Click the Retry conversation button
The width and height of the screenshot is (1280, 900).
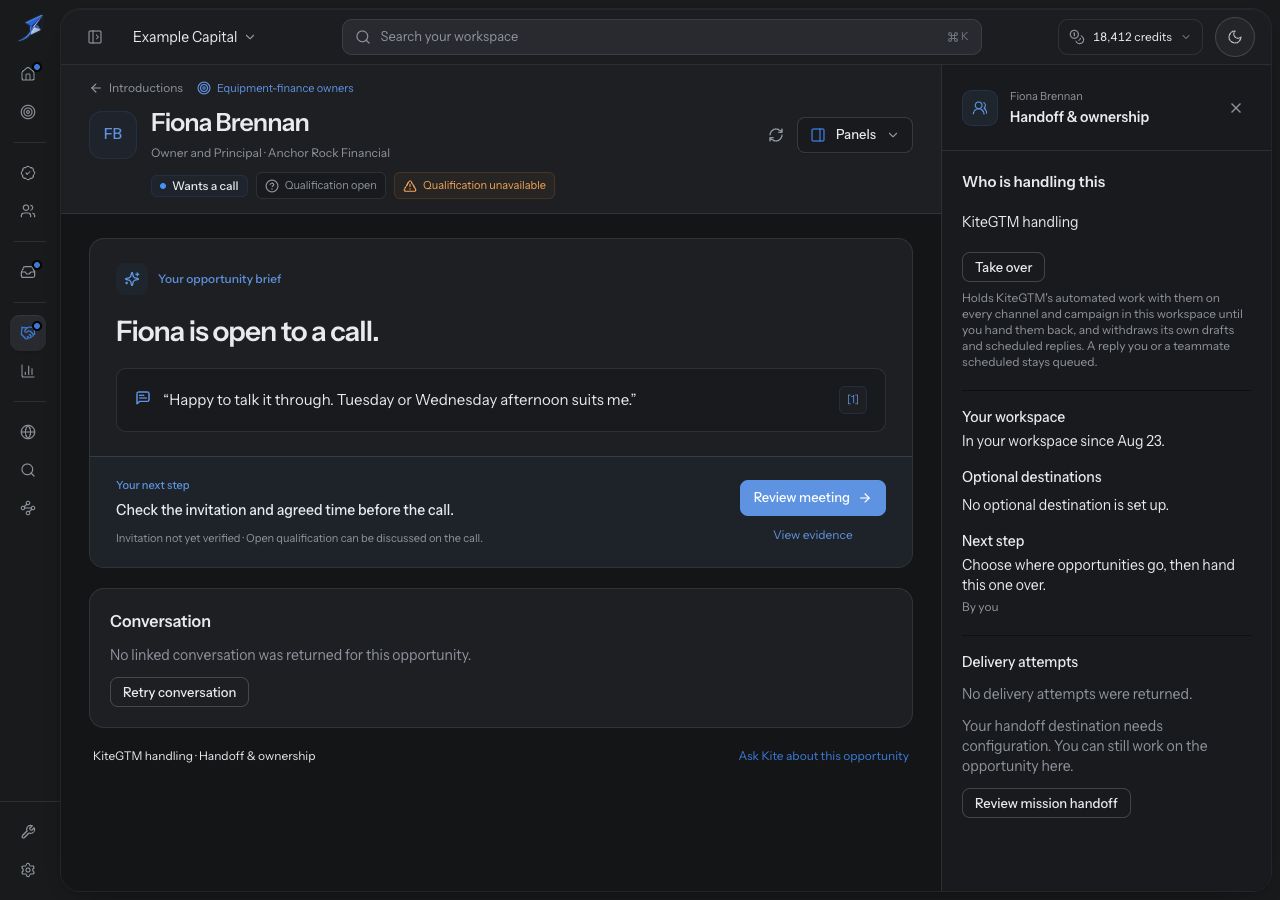click(179, 692)
